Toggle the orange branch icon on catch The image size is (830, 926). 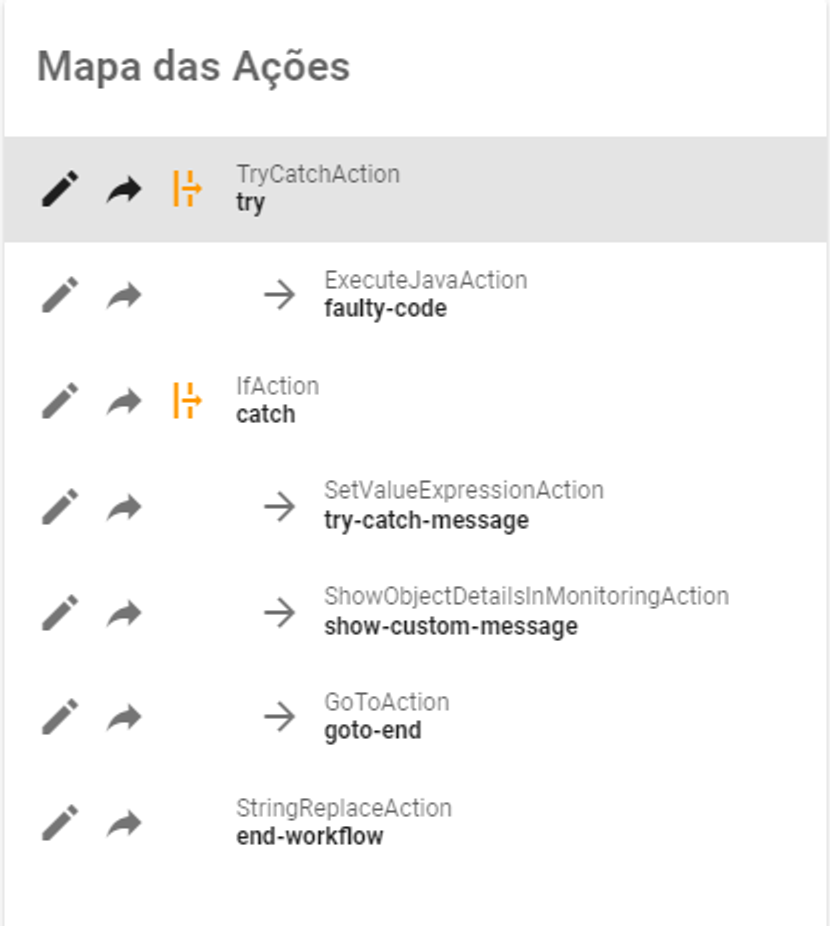(x=187, y=401)
